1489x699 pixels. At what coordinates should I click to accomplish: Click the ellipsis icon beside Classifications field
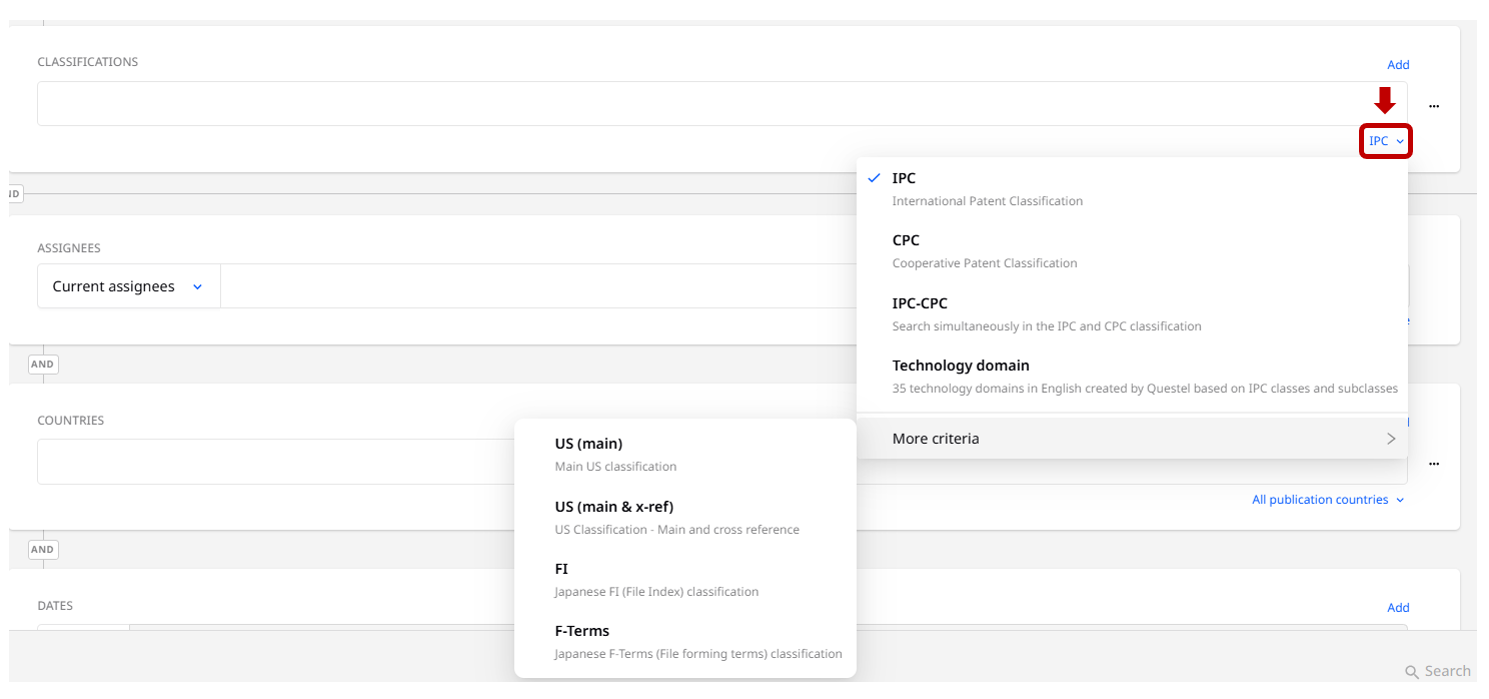(1433, 106)
